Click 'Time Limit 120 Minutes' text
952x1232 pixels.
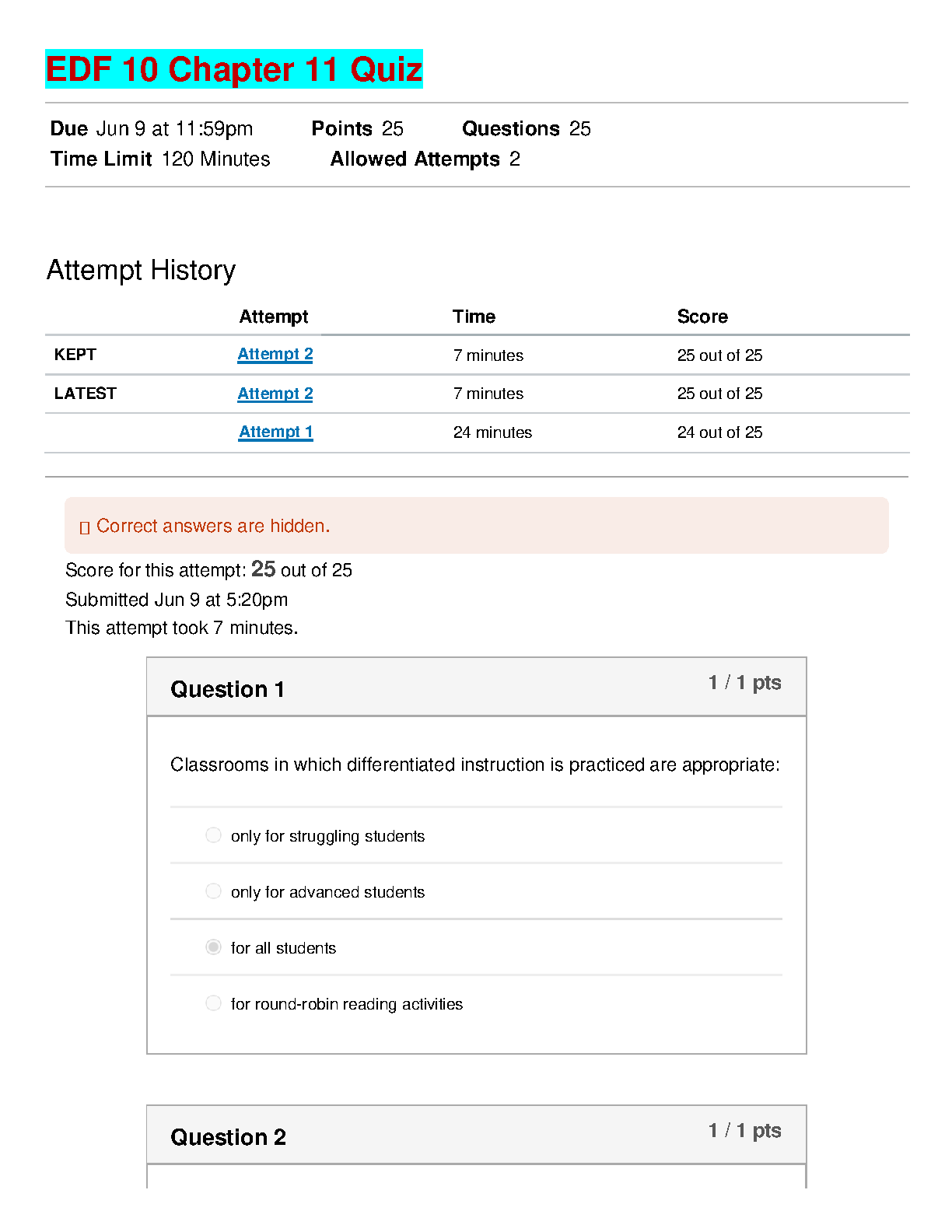(160, 159)
